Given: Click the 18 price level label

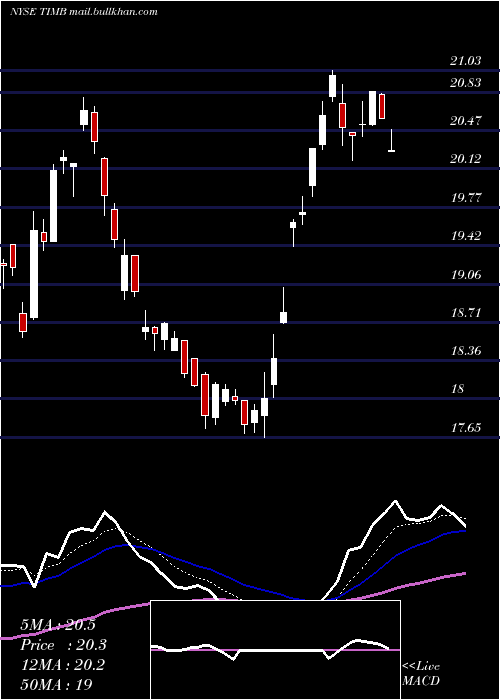Looking at the screenshot, I should pyautogui.click(x=458, y=389).
